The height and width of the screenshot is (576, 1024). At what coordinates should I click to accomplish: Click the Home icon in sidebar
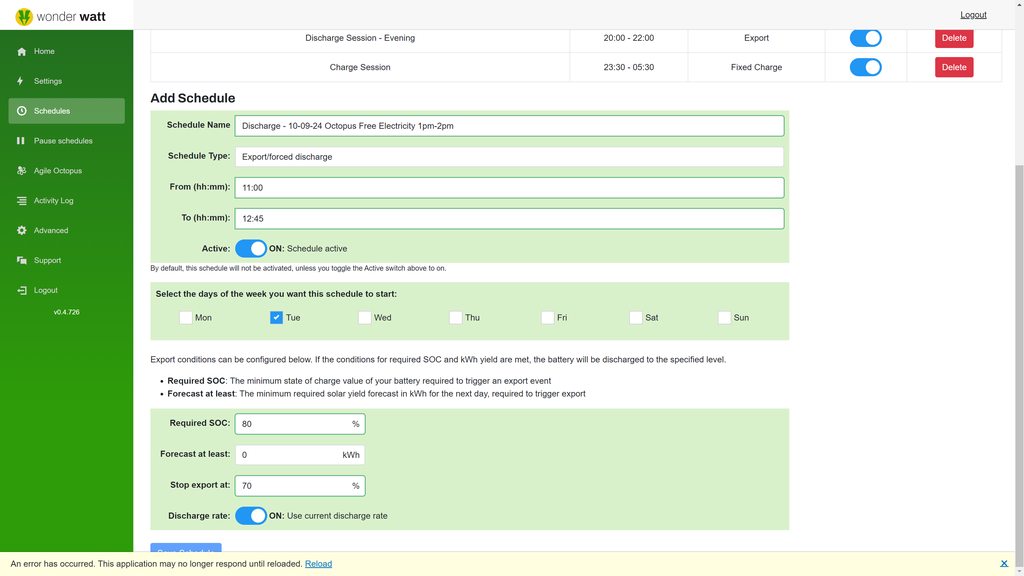21,52
